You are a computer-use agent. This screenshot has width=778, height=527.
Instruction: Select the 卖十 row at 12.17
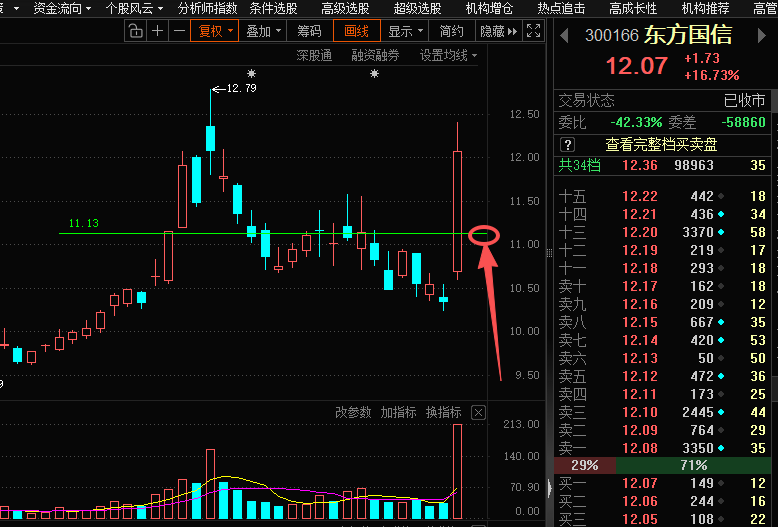click(x=662, y=286)
